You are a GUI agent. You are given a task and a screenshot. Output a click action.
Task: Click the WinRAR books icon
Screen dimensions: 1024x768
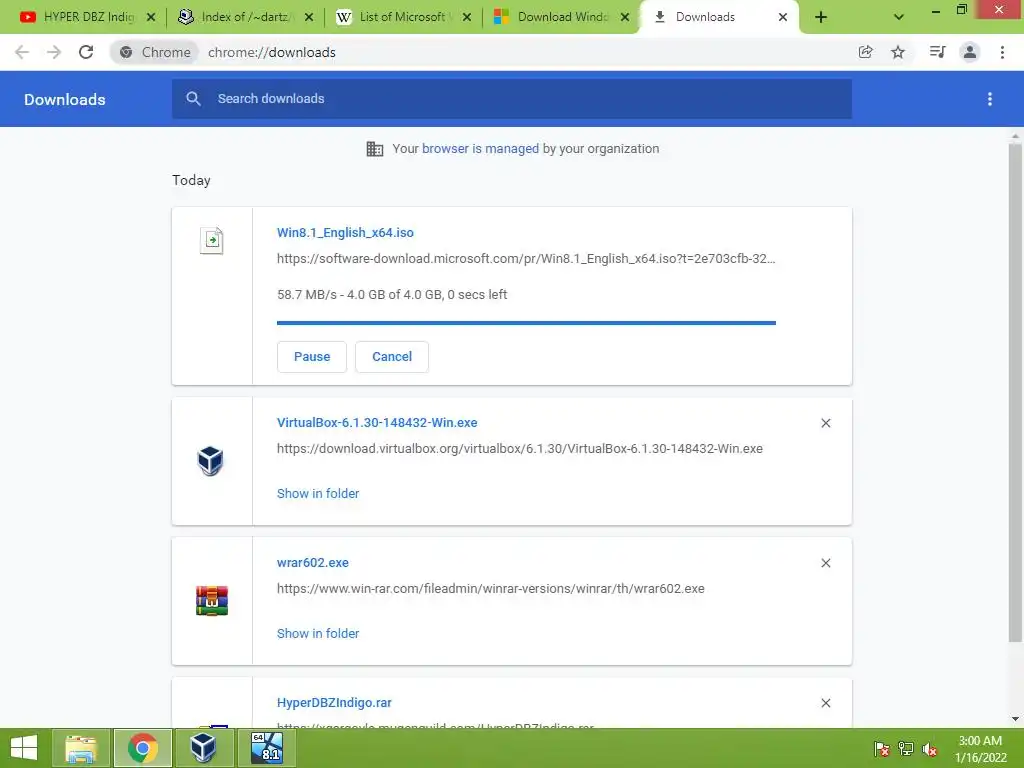(212, 601)
